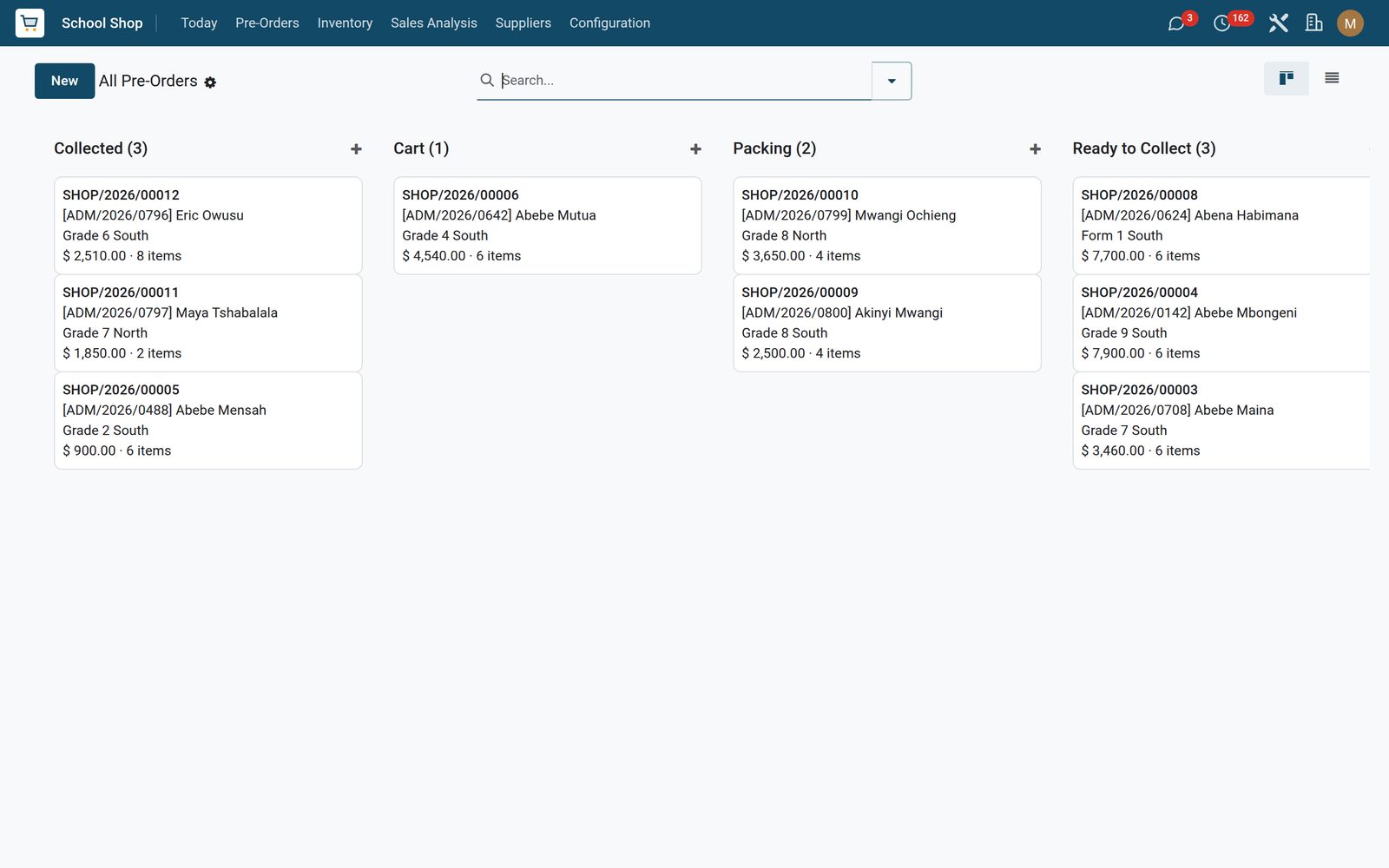The width and height of the screenshot is (1389, 868).
Task: Click the All Pre-Orders breadcrumb title
Action: tap(148, 81)
